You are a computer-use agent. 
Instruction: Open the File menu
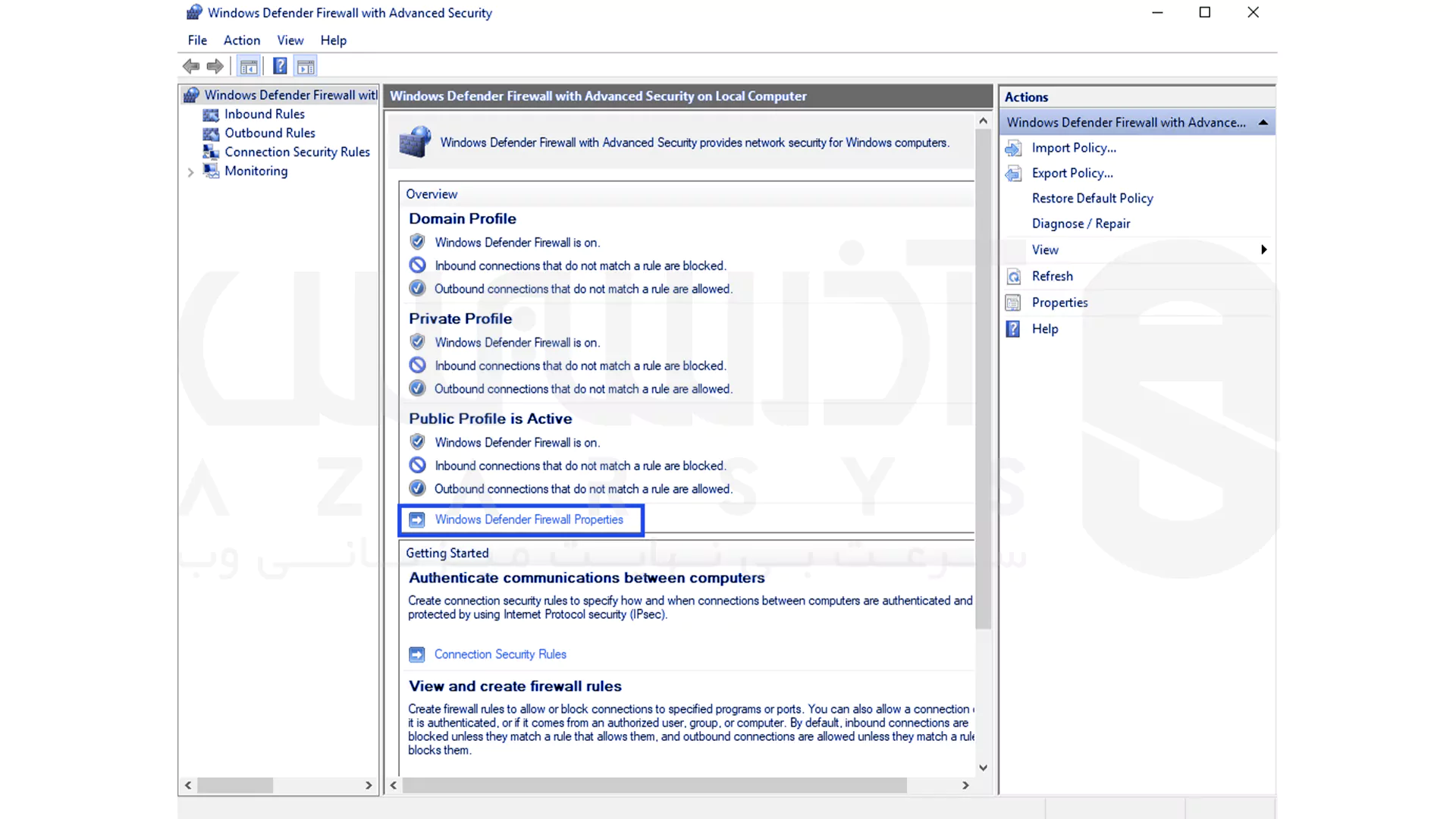pos(197,40)
